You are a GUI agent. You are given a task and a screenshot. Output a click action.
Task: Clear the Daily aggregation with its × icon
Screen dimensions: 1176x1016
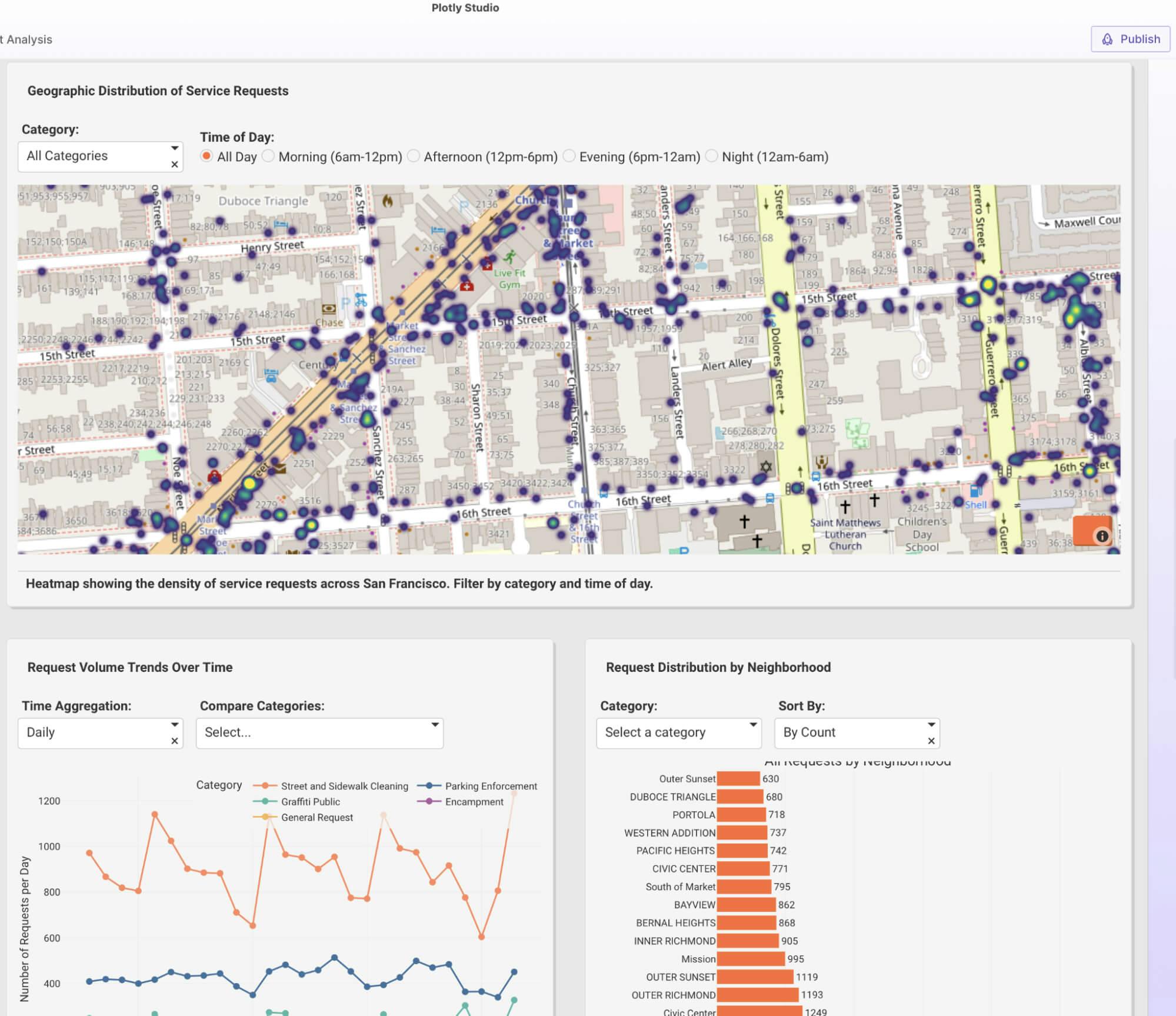tap(175, 741)
